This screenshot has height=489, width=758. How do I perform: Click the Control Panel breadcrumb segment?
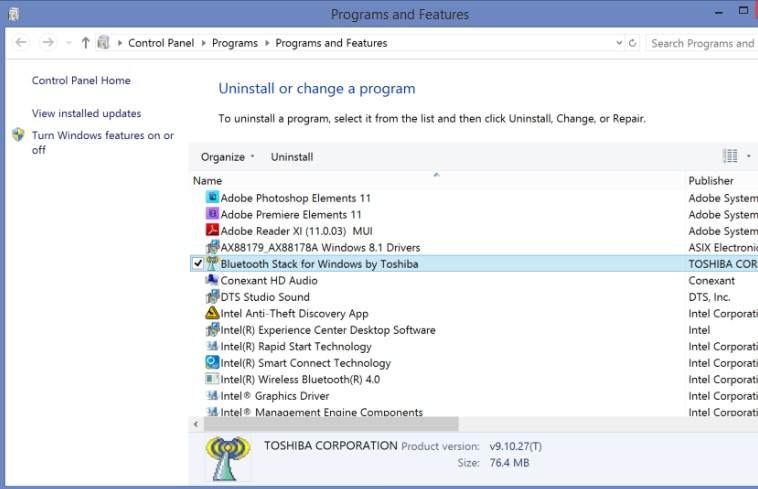click(162, 43)
